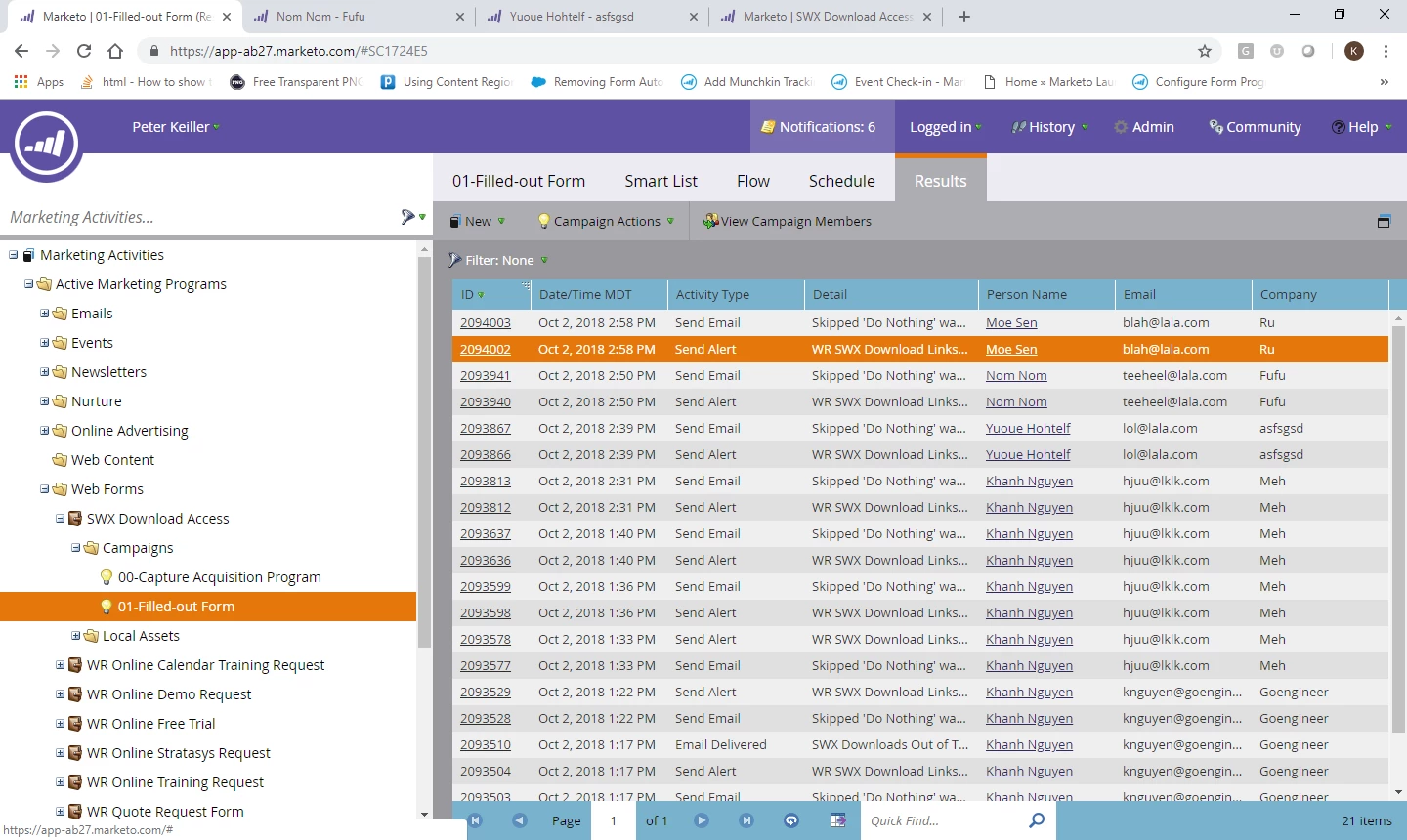Image resolution: width=1407 pixels, height=840 pixels.
Task: Click the tree filter icon
Action: (x=409, y=217)
